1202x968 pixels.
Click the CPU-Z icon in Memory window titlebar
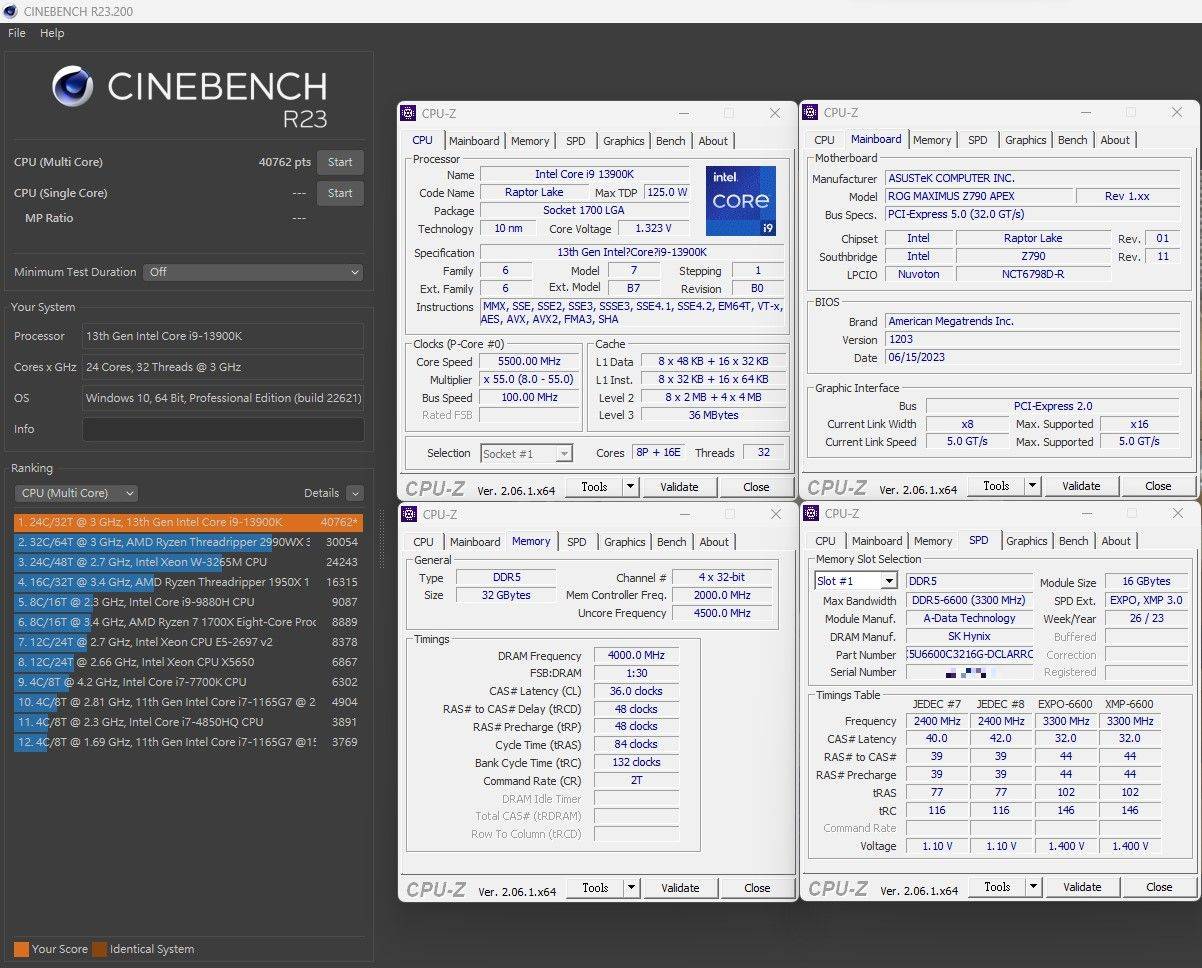tap(409, 515)
